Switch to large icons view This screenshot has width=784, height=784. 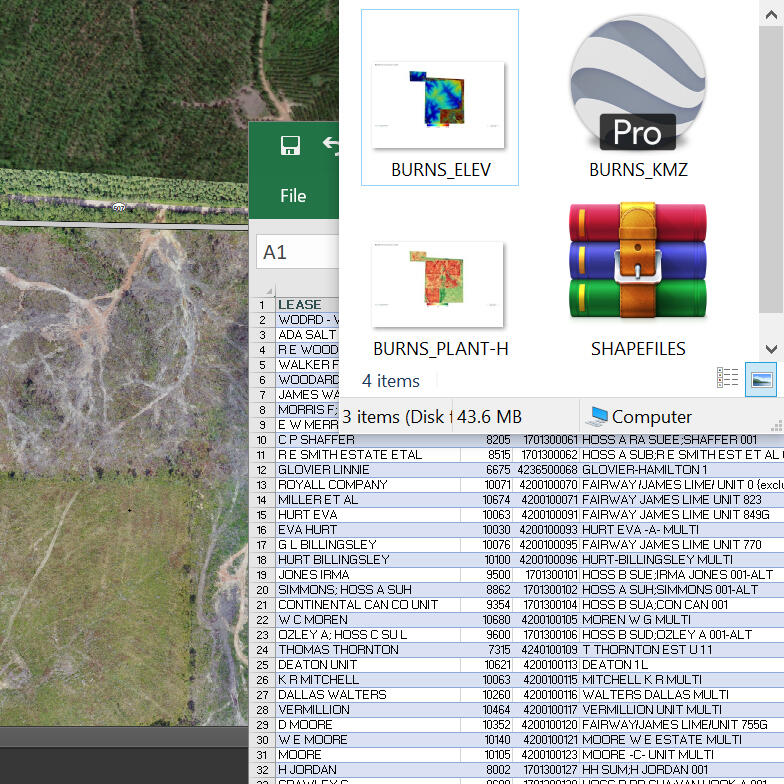(760, 378)
